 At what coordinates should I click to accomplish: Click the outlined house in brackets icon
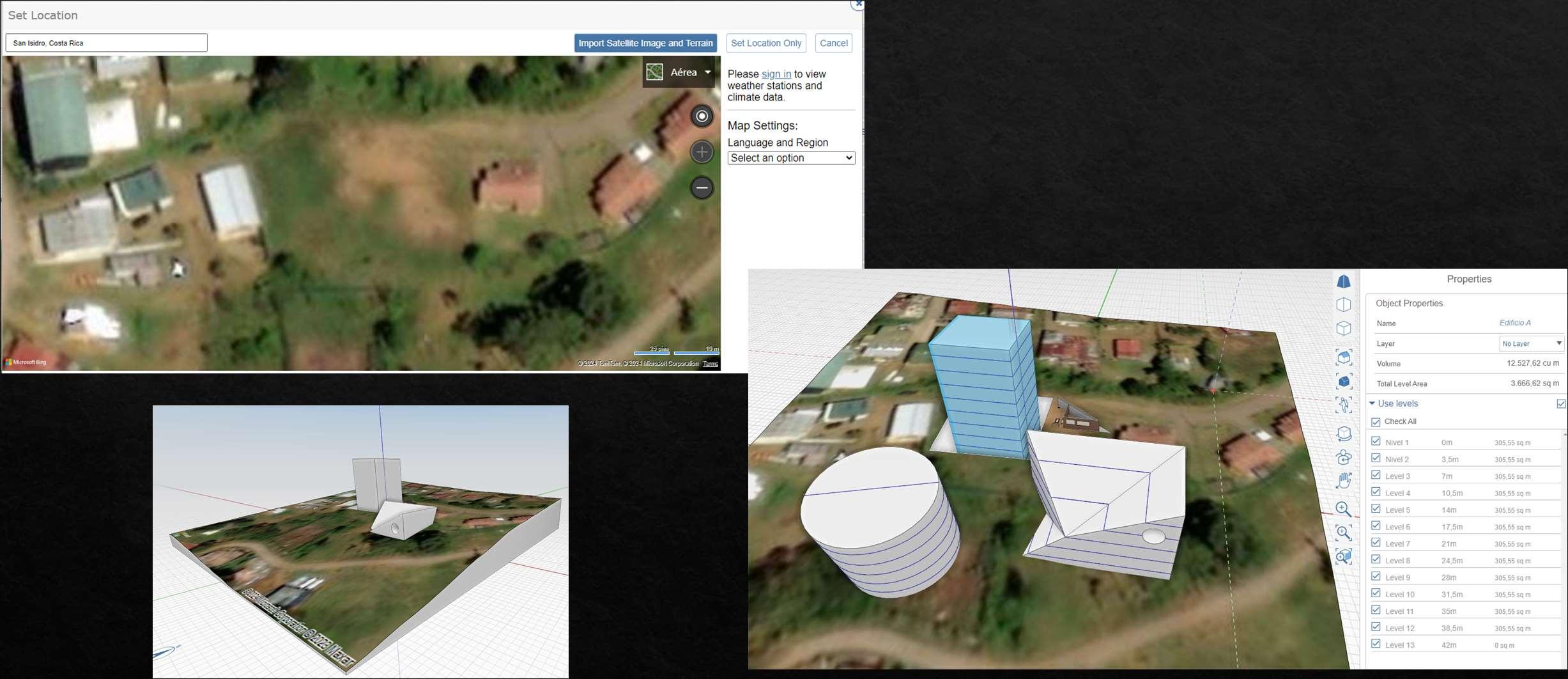pyautogui.click(x=1344, y=357)
